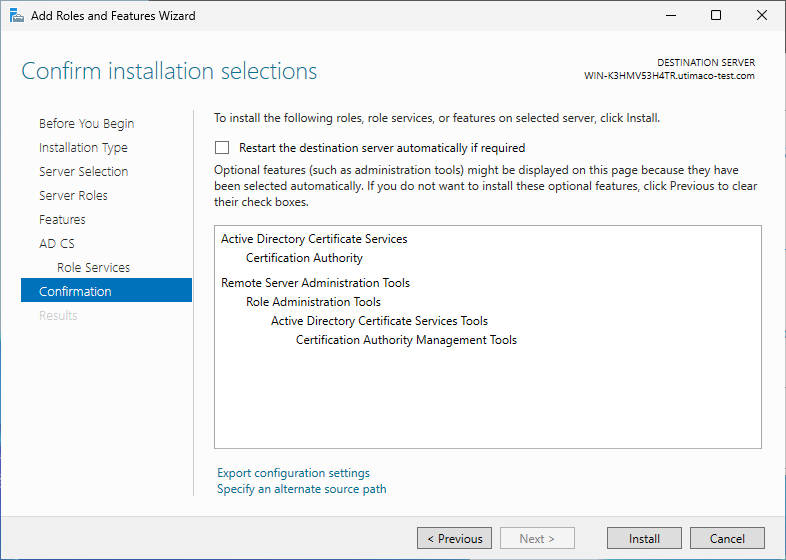Screen dimensions: 786x560
Task: Maximize the wizard window
Action: 716,16
